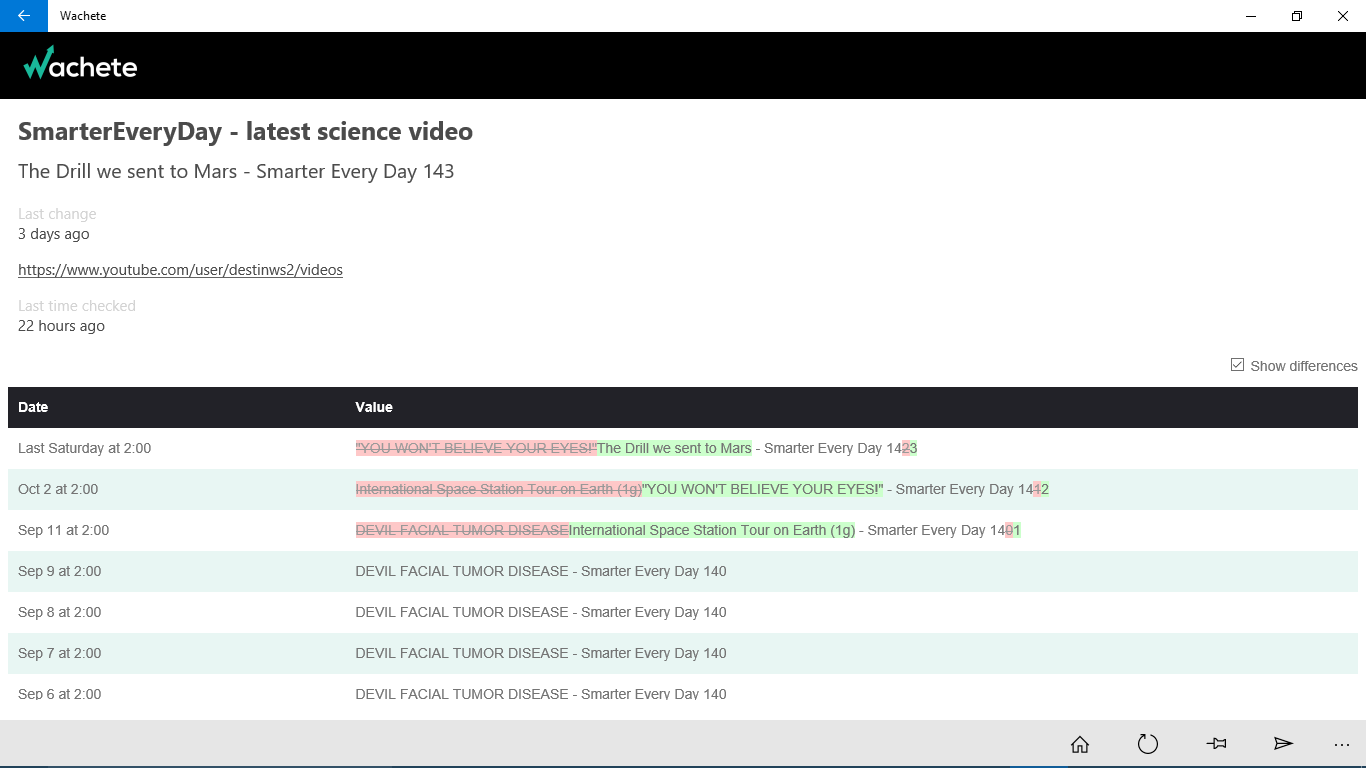Select the Value column header
Screen dimensions: 1366x768
(x=374, y=407)
